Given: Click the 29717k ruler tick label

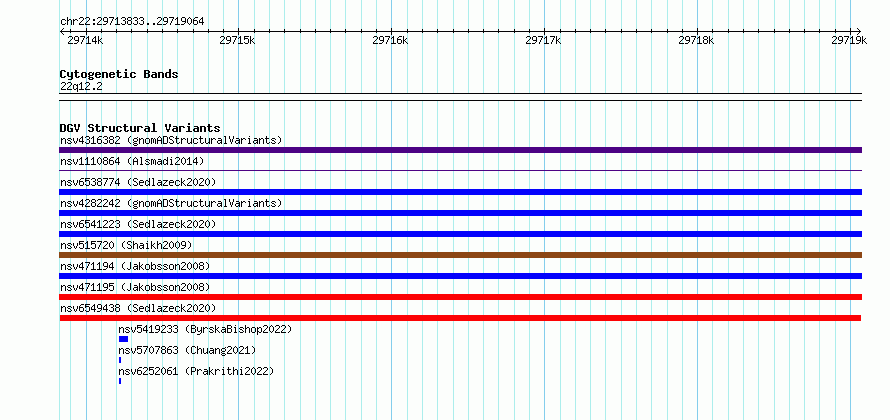Looking at the screenshot, I should point(543,40).
